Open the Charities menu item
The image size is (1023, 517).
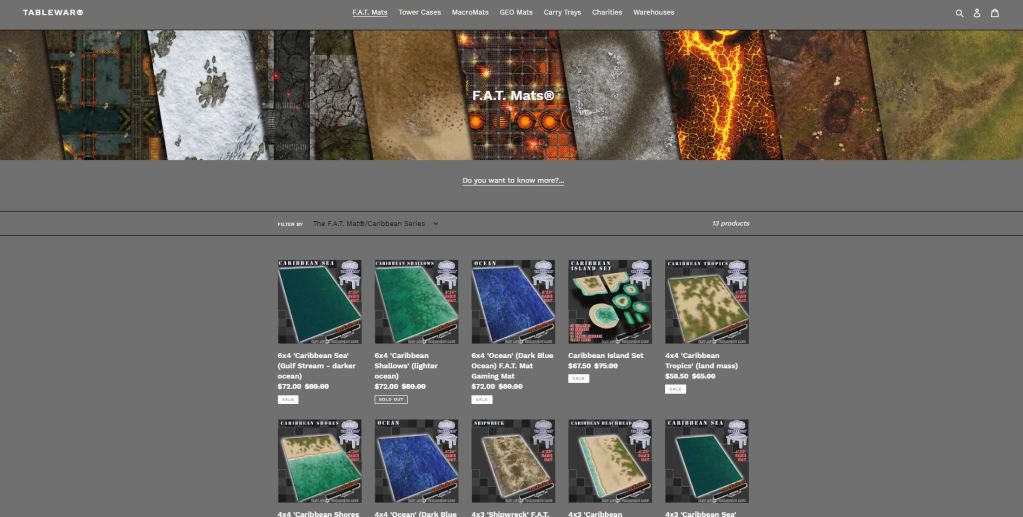(x=607, y=12)
